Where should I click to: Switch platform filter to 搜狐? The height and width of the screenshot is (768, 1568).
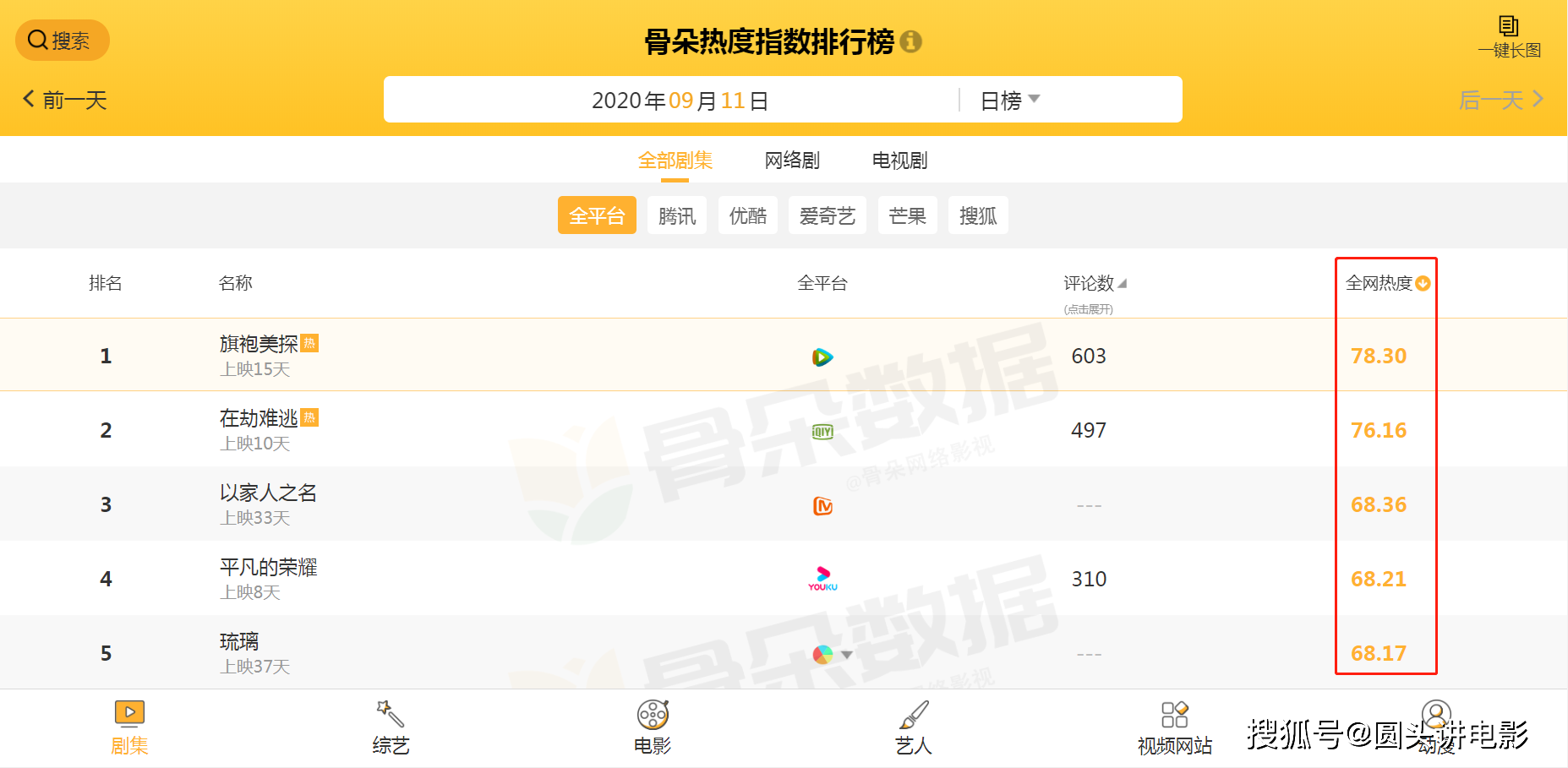pyautogui.click(x=978, y=215)
